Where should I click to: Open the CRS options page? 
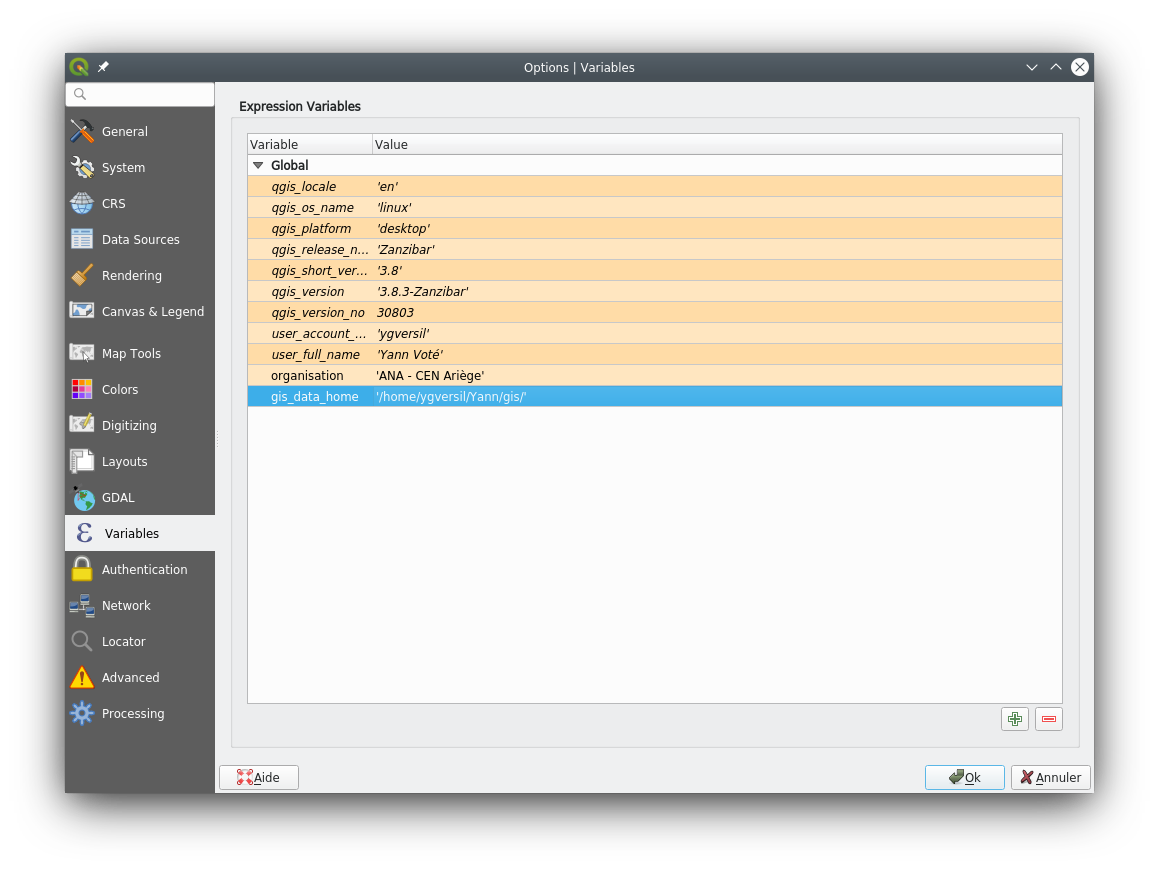click(140, 203)
